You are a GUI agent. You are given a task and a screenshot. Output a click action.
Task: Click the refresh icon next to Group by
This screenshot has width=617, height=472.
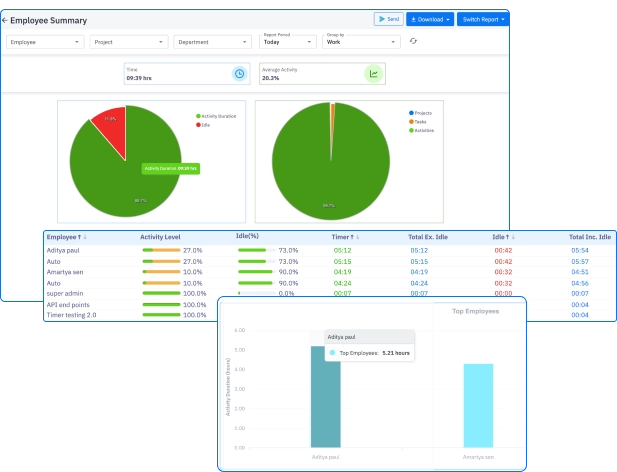[x=414, y=42]
